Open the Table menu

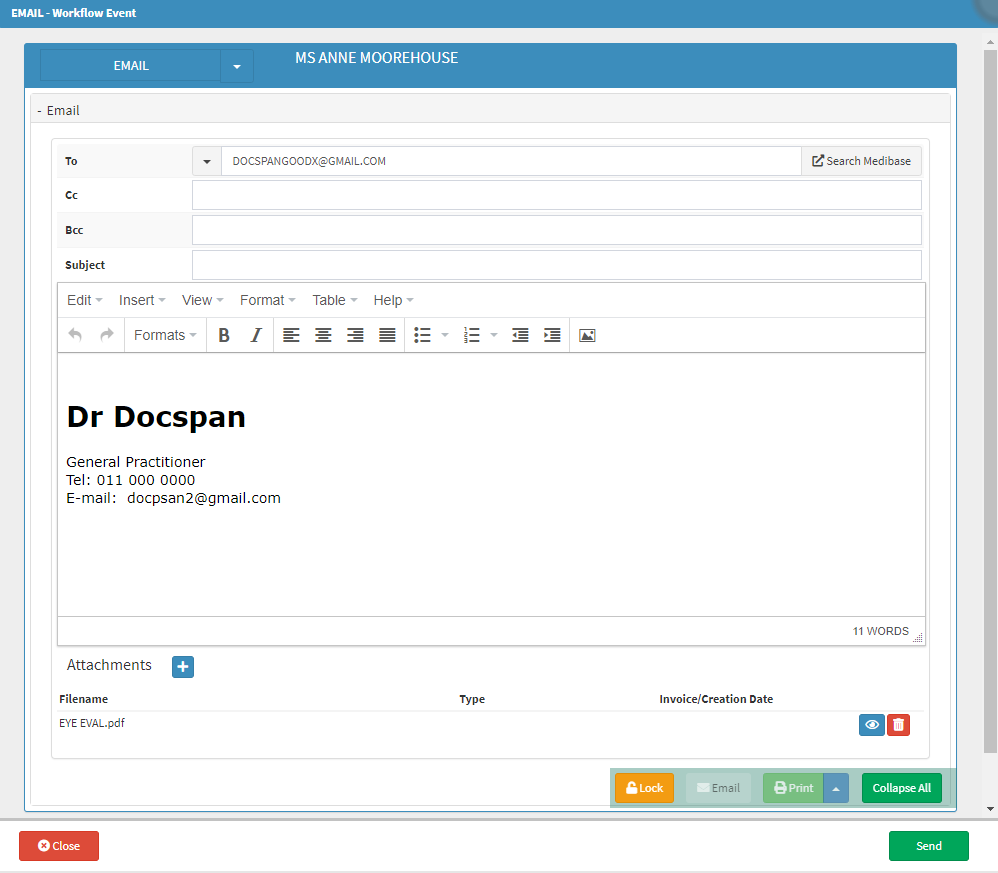click(x=335, y=300)
